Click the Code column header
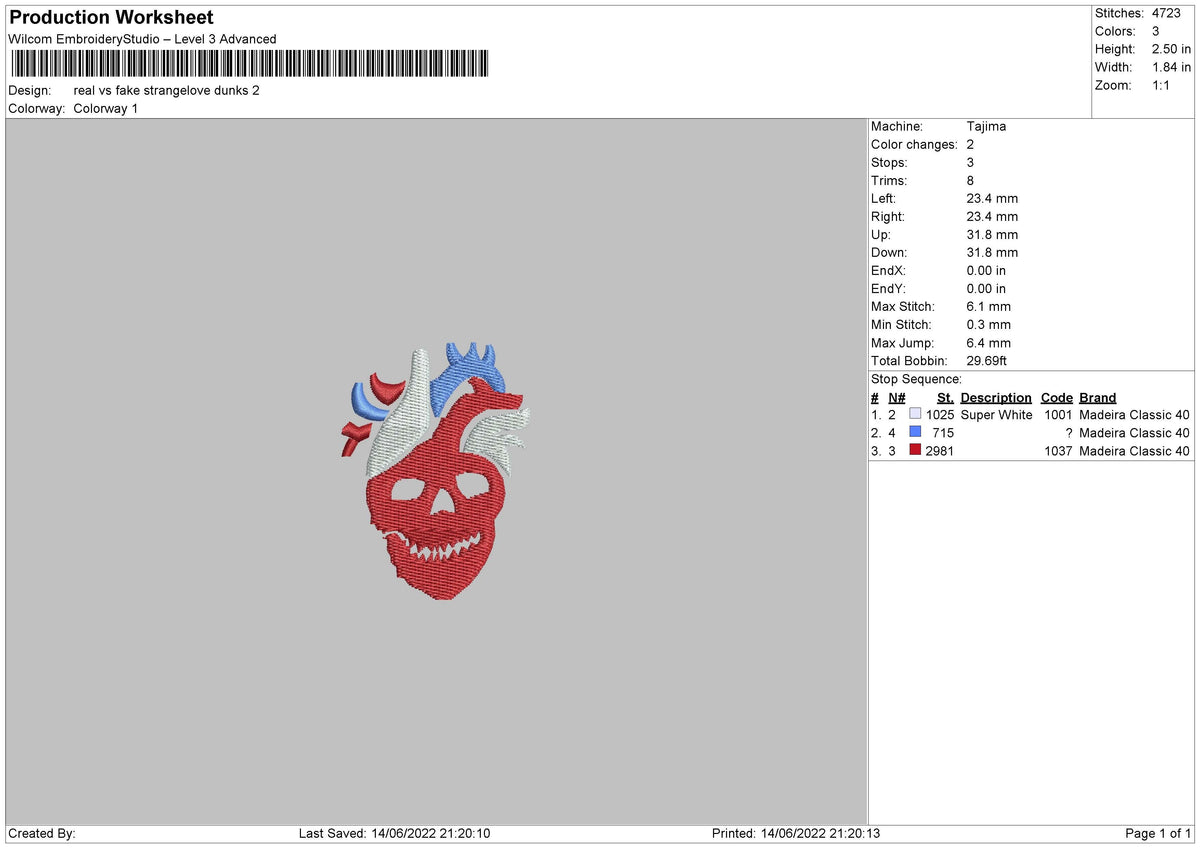Viewport: 1200px width, 848px height. coord(1056,397)
